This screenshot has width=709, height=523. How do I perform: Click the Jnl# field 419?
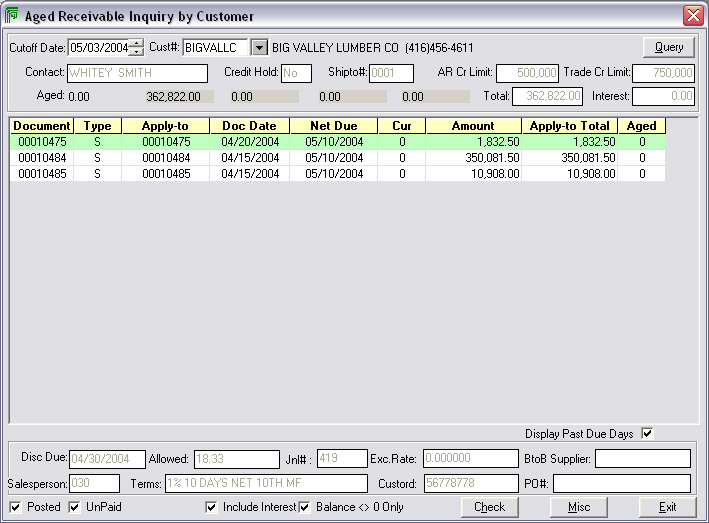point(342,458)
